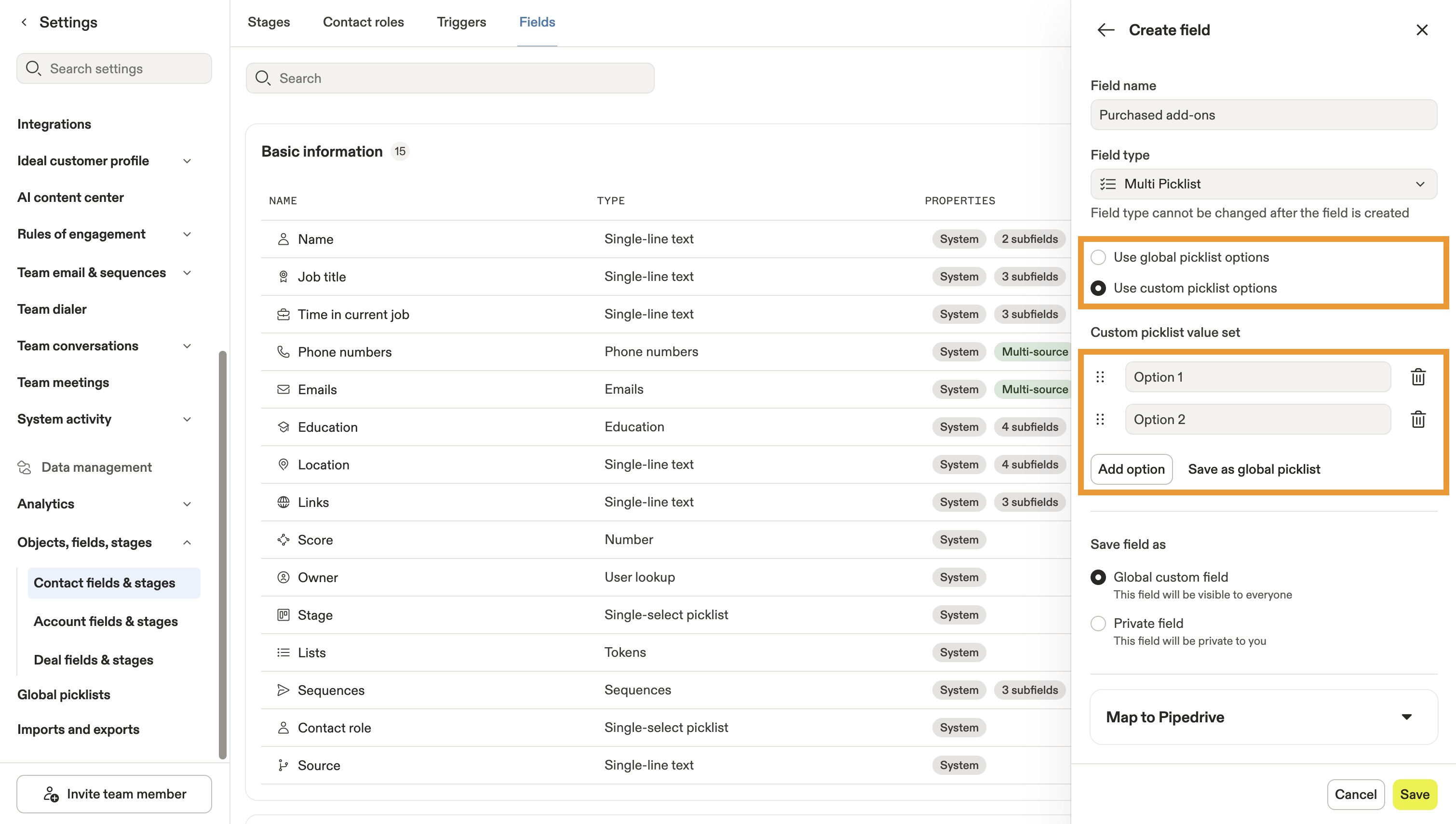The height and width of the screenshot is (824, 1456).
Task: Click the Field name input box
Action: pos(1264,115)
